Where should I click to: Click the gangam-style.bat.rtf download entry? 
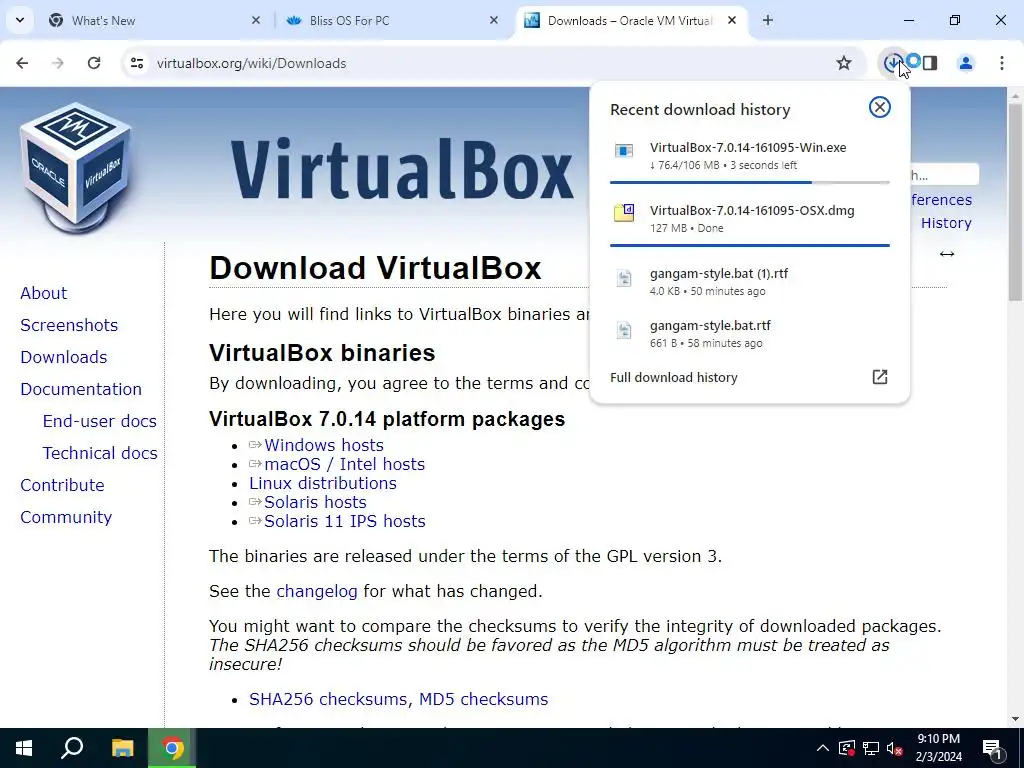point(749,334)
